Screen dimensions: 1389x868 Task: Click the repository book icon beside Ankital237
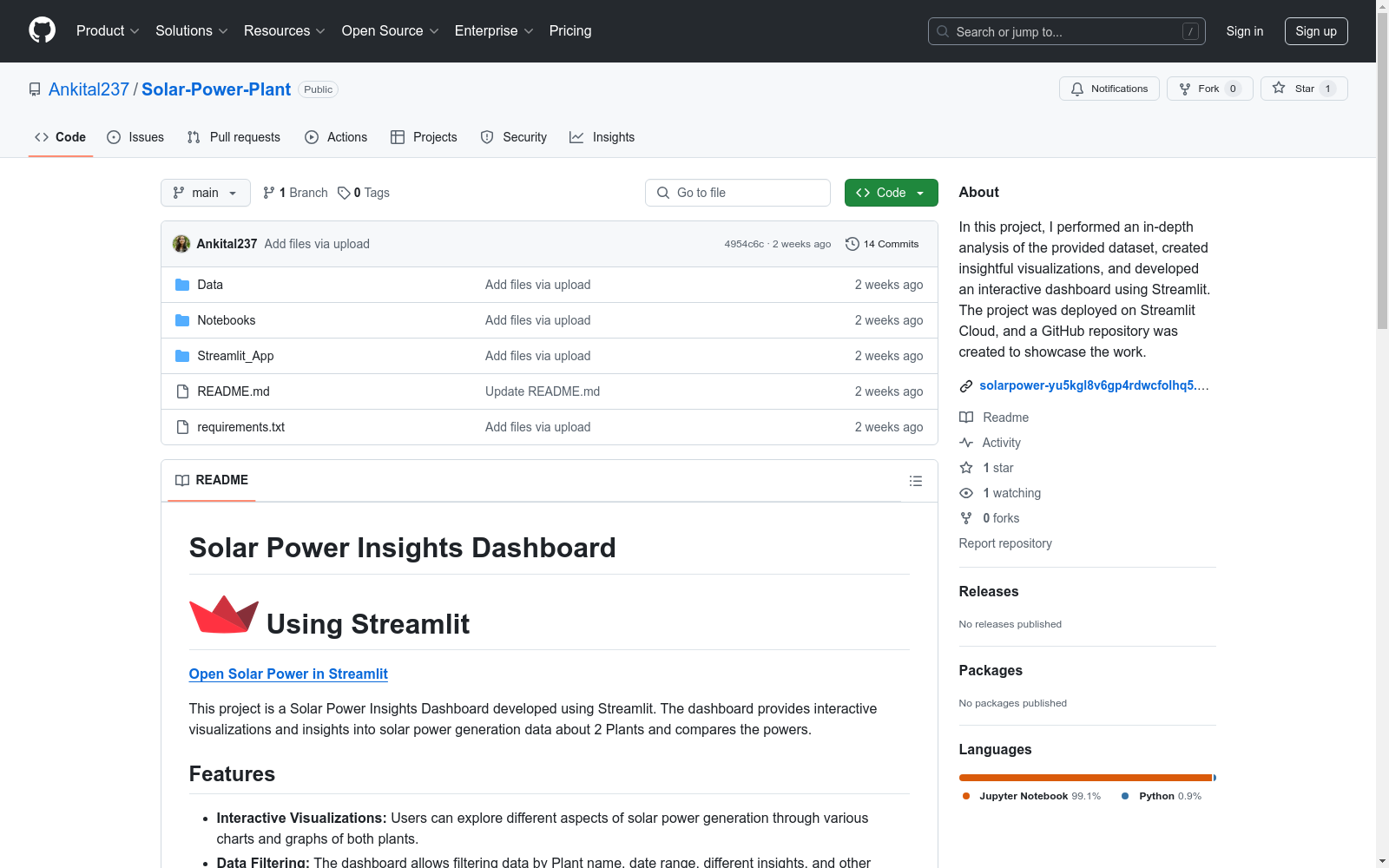click(35, 89)
